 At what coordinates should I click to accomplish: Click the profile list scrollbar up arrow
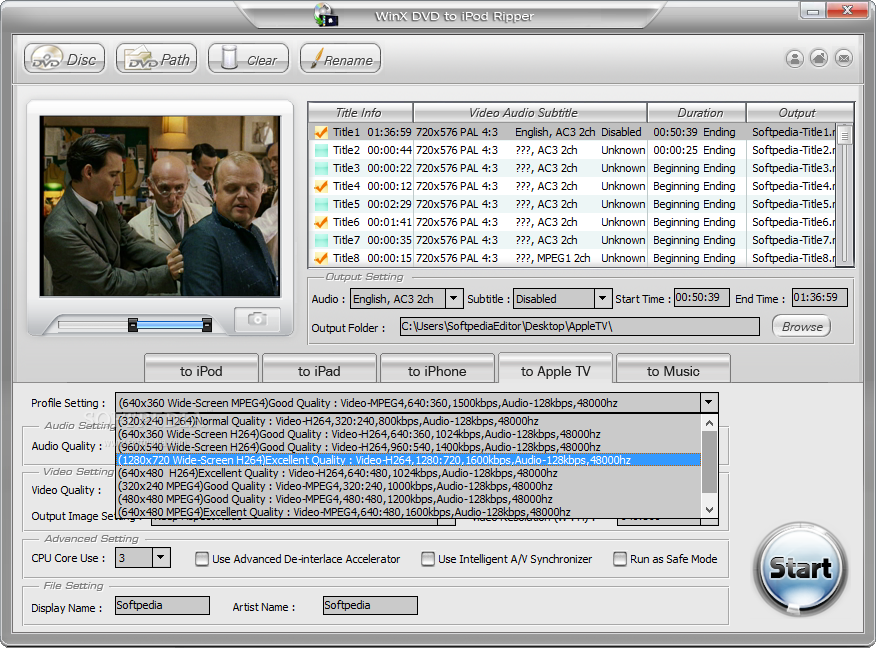[710, 423]
